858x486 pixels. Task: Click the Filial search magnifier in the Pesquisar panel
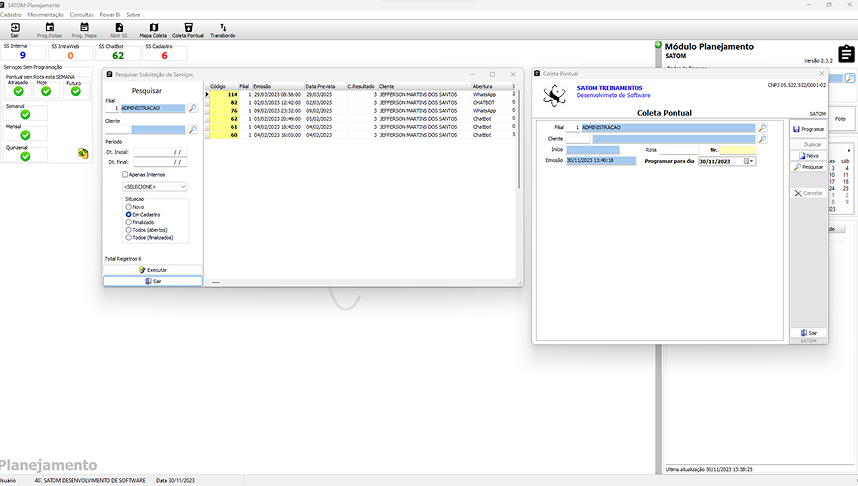pos(193,108)
